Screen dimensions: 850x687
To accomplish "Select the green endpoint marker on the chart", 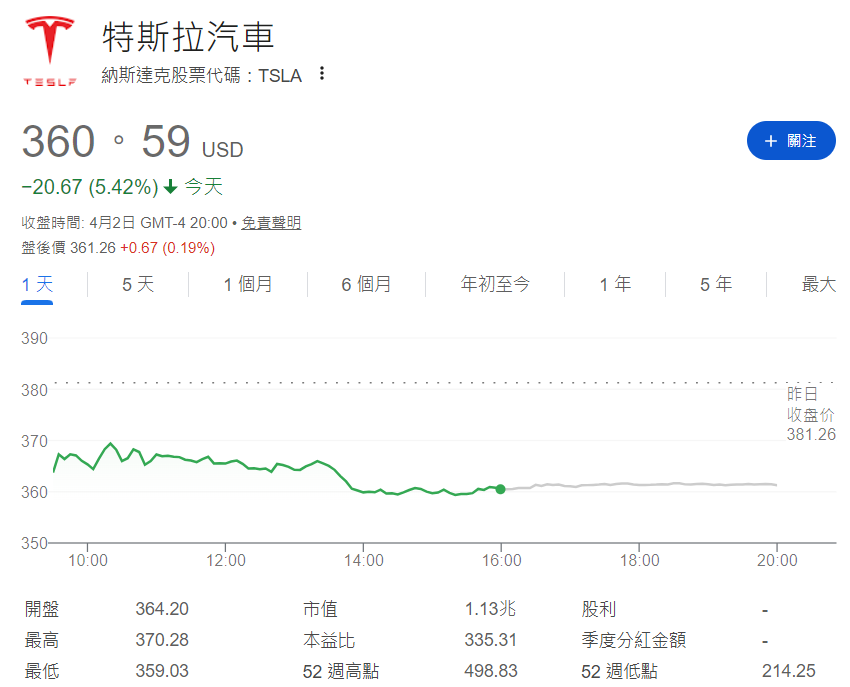I will (499, 489).
